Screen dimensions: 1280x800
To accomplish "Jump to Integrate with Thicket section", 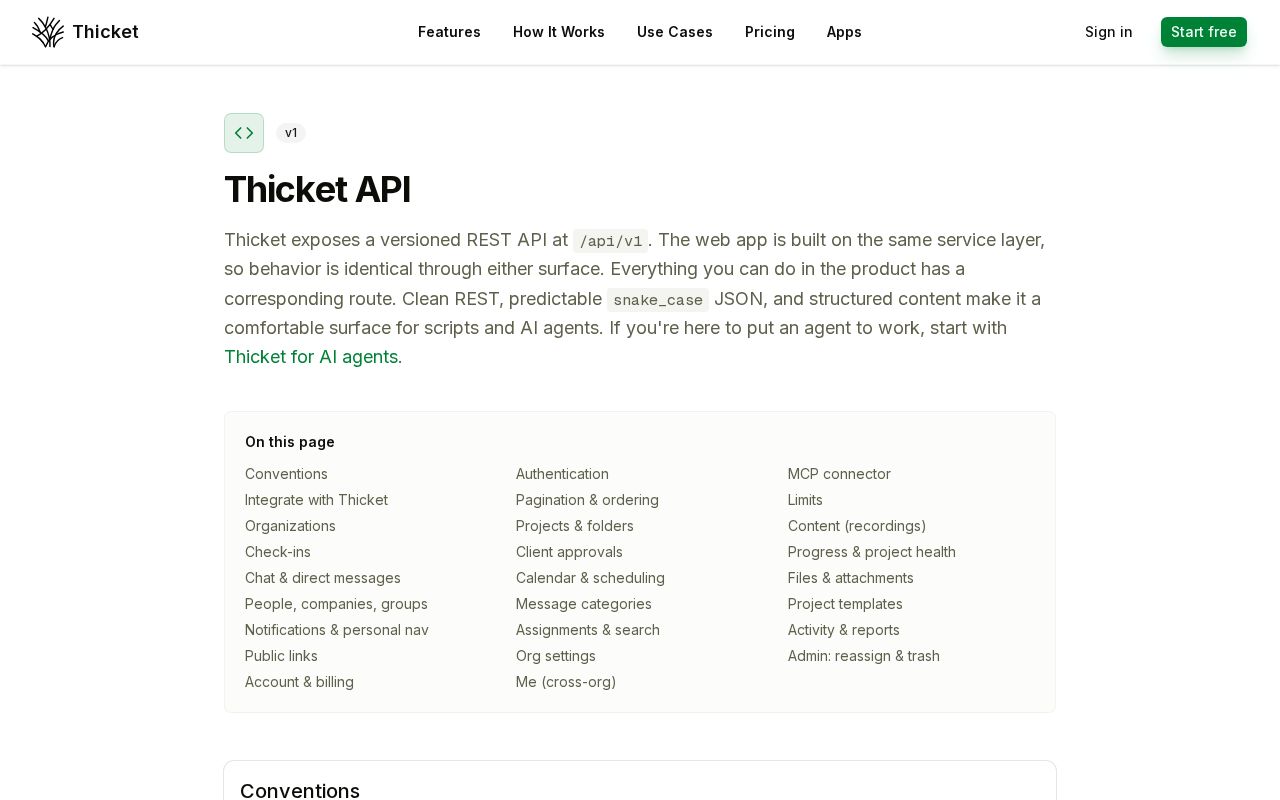I will click(x=316, y=500).
